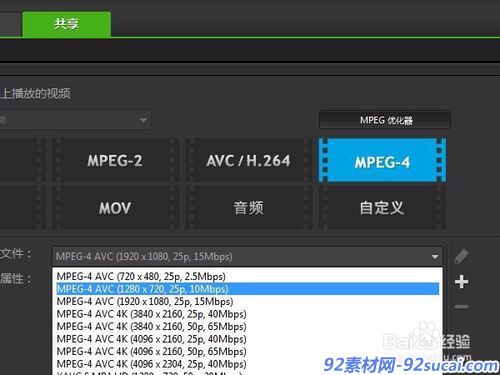Open the 共享 tab
The width and height of the screenshot is (500, 375).
coord(67,24)
